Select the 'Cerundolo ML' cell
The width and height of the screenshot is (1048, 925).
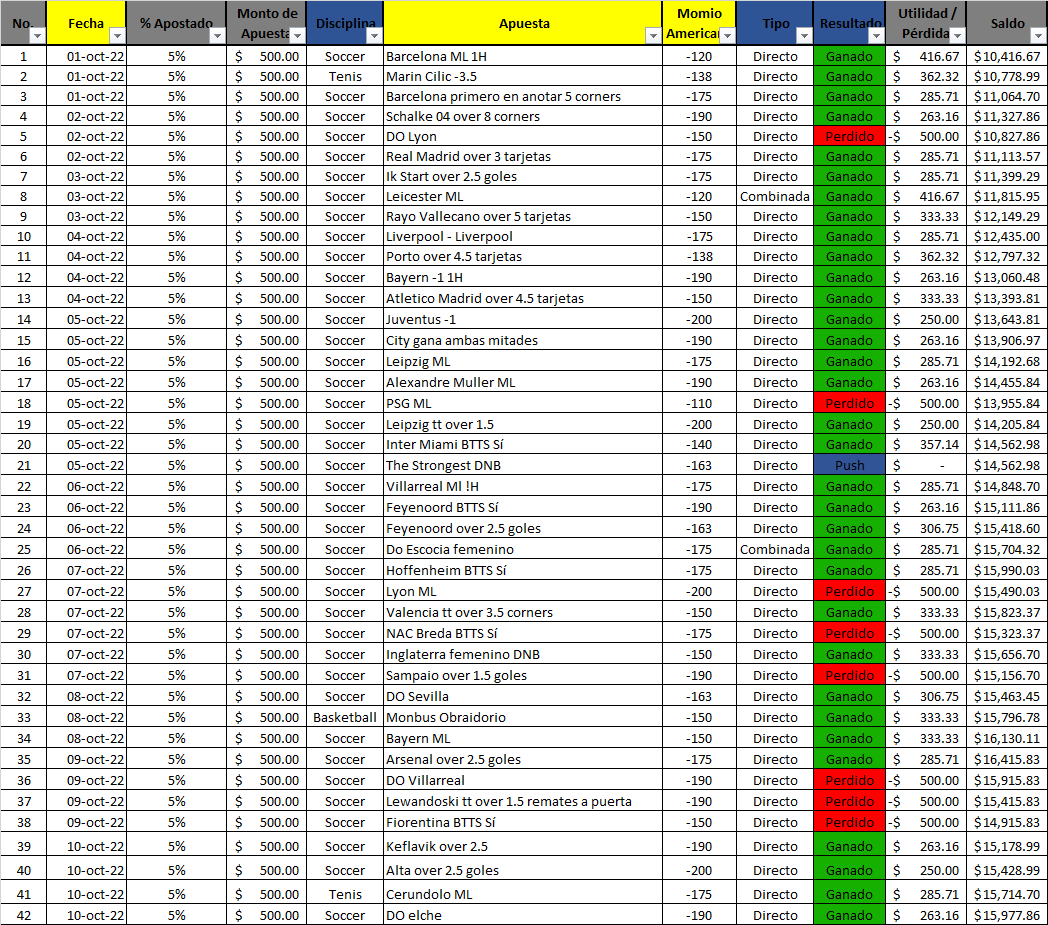click(523, 894)
